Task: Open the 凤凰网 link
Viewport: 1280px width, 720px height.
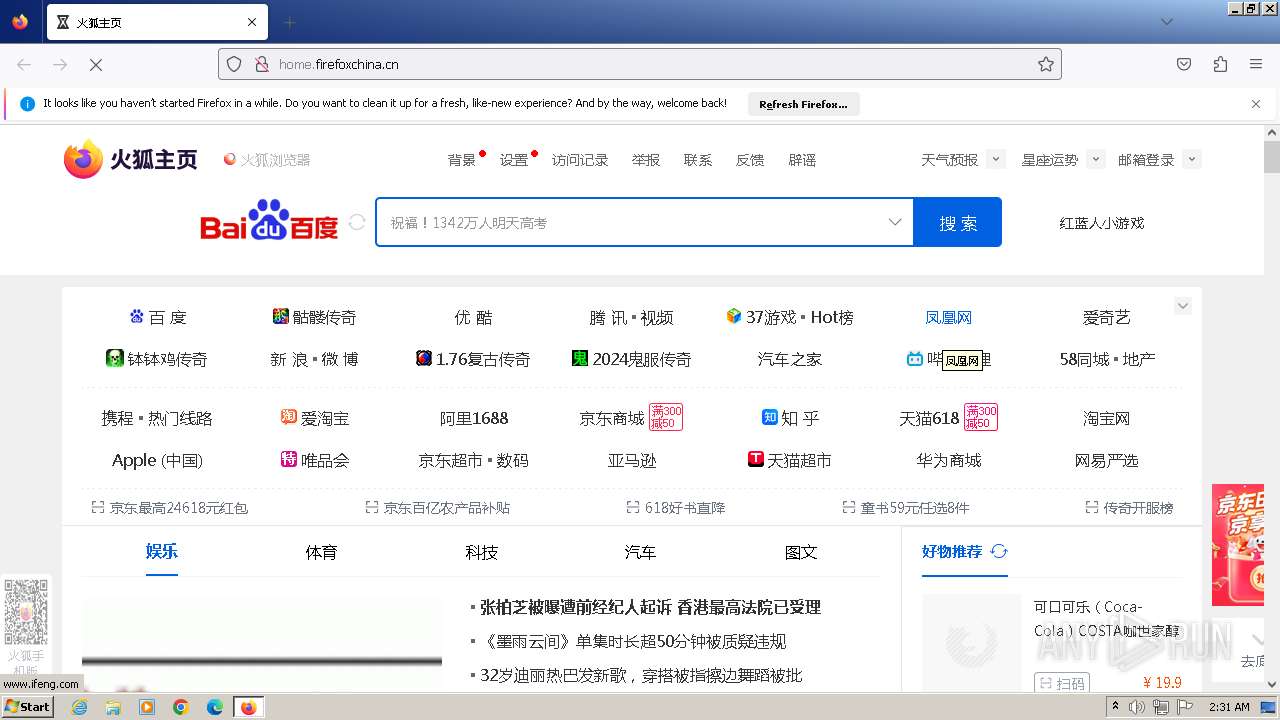Action: click(x=948, y=317)
